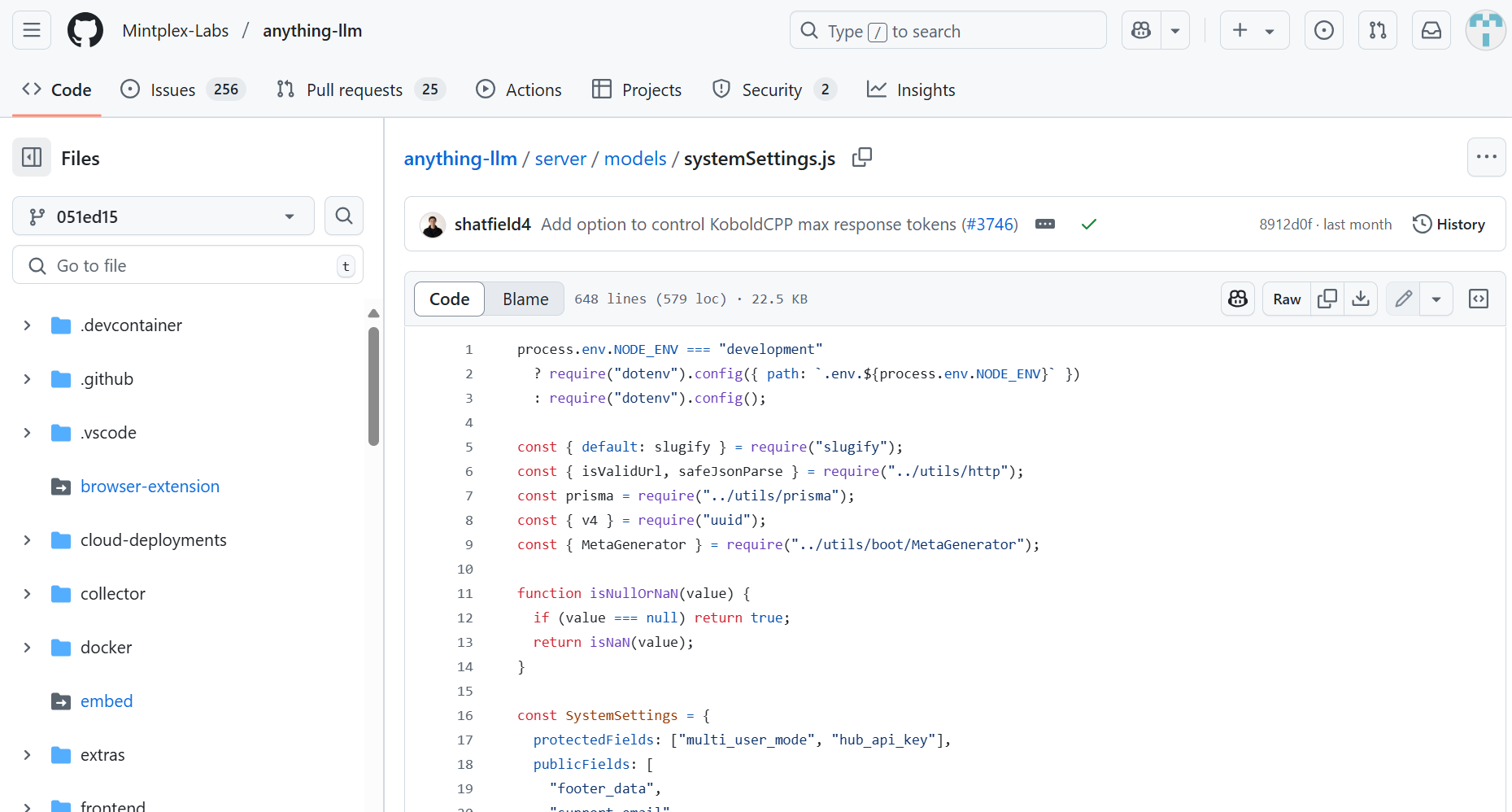Open your issues icon in header
The width and height of the screenshot is (1512, 812).
click(1324, 31)
